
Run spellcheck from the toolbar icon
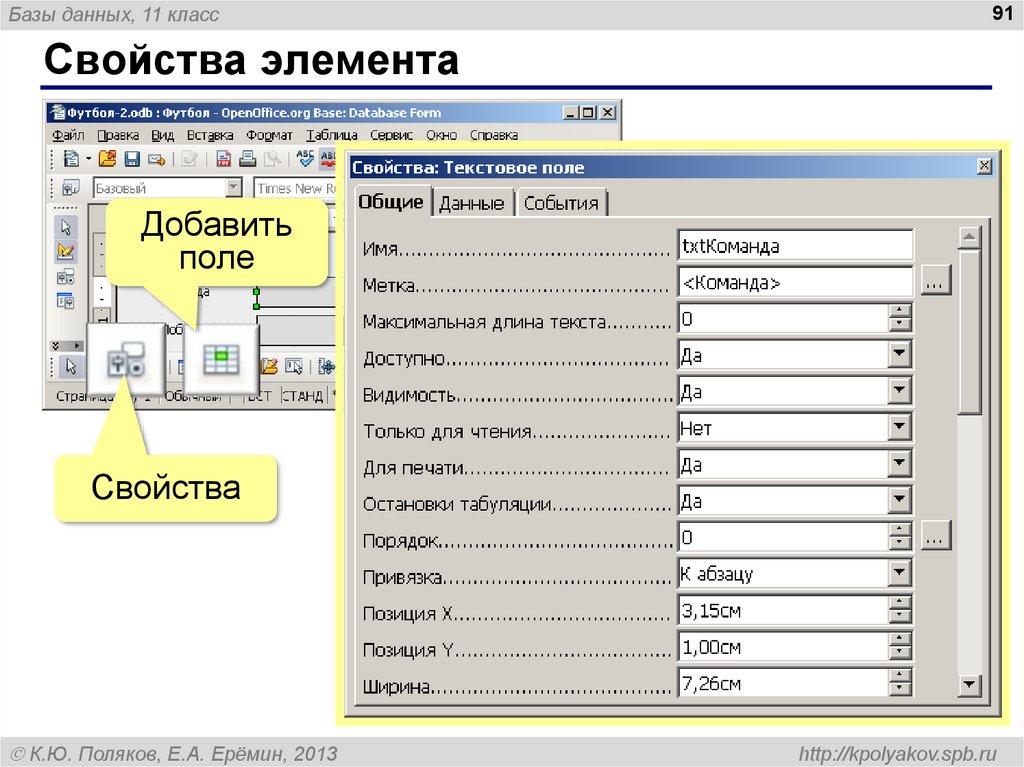click(305, 158)
